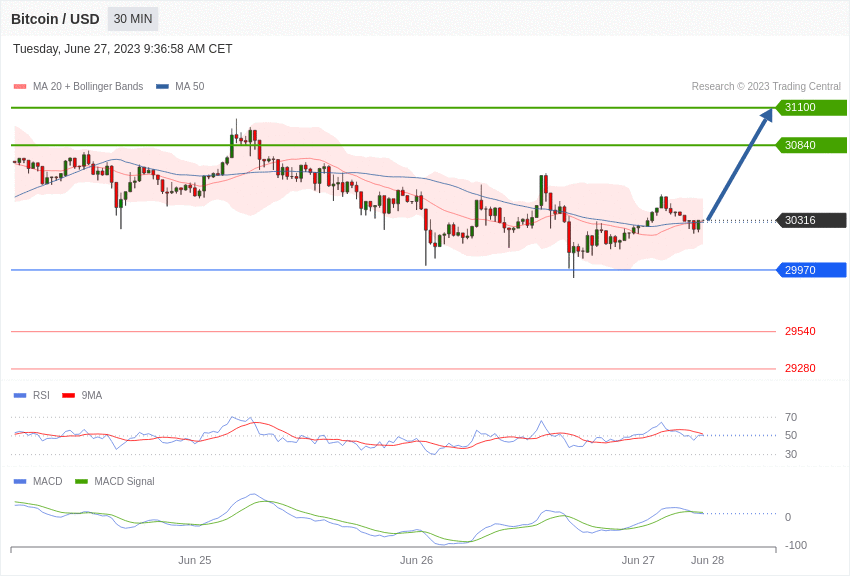Select the green 31100 target price tag
The height and width of the screenshot is (576, 850).
coord(810,108)
